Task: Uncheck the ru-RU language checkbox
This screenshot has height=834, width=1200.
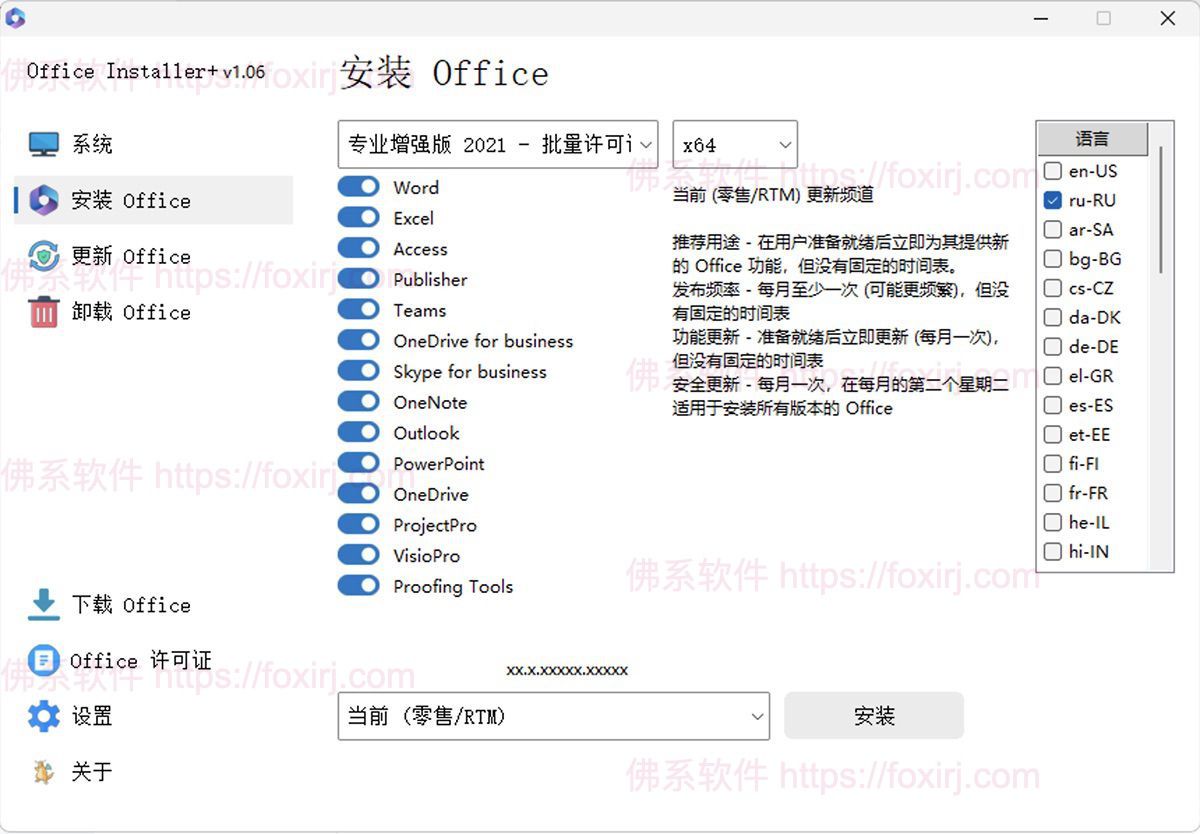Action: point(1052,200)
